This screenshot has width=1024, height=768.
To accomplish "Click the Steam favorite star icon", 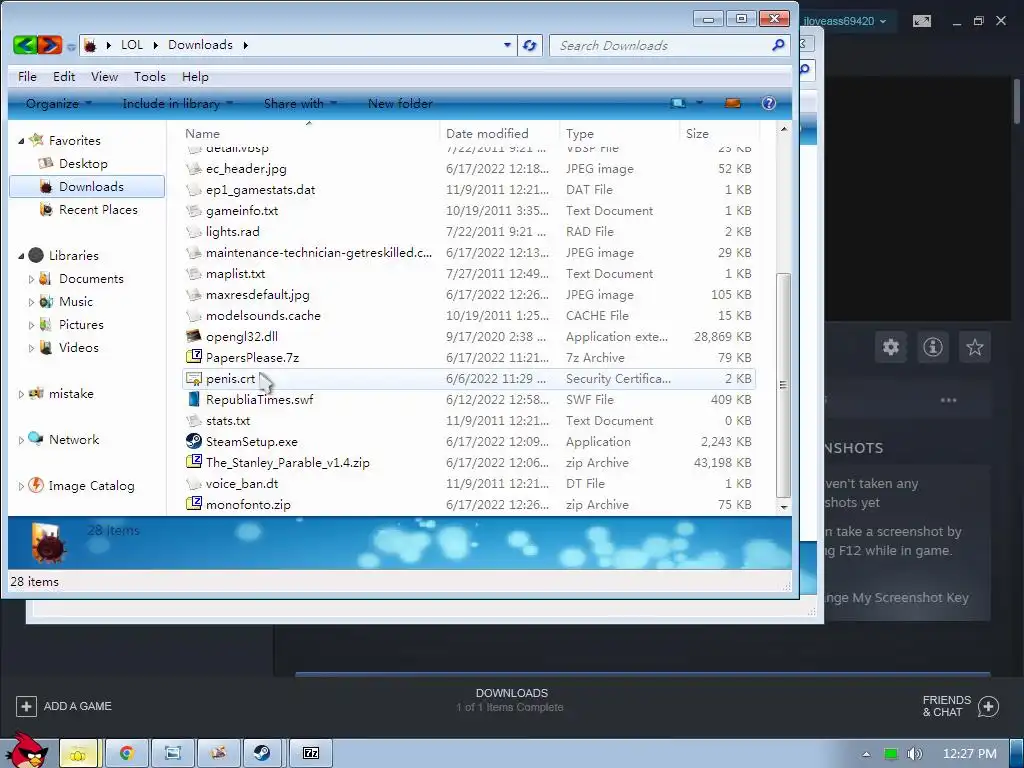I will point(974,347).
